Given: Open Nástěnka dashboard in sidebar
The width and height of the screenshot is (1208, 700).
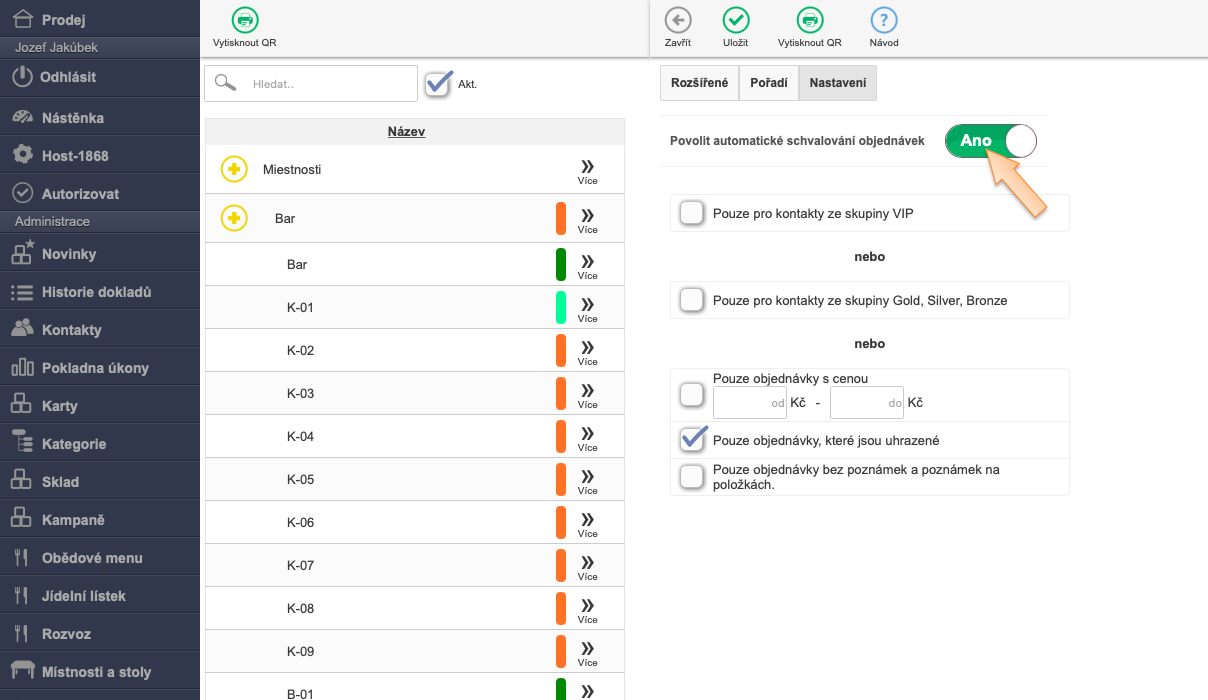Looking at the screenshot, I should 72,118.
